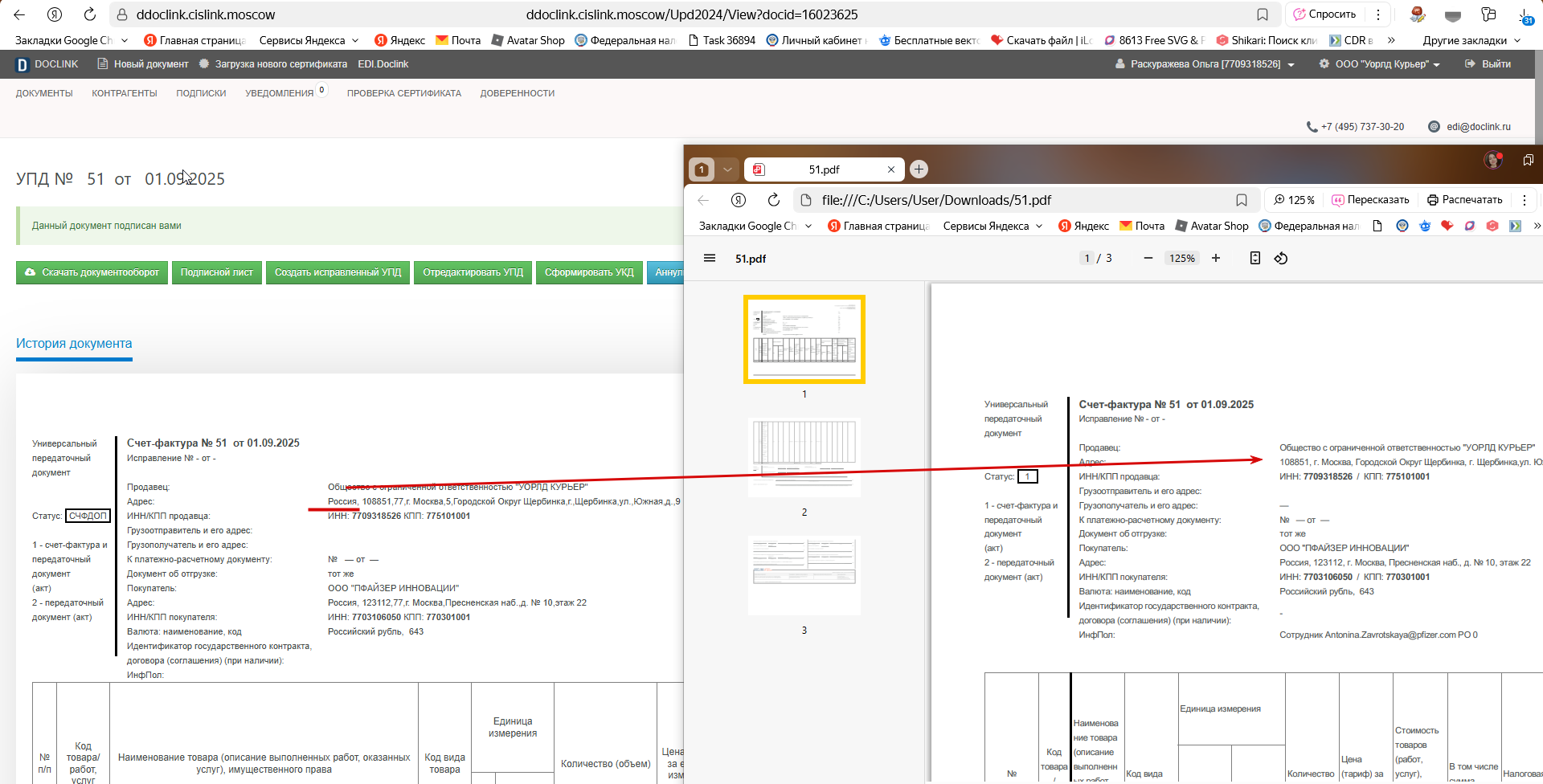Image resolution: width=1543 pixels, height=784 pixels.
Task: Zoom in the PDF with plus icon
Action: point(1216,258)
